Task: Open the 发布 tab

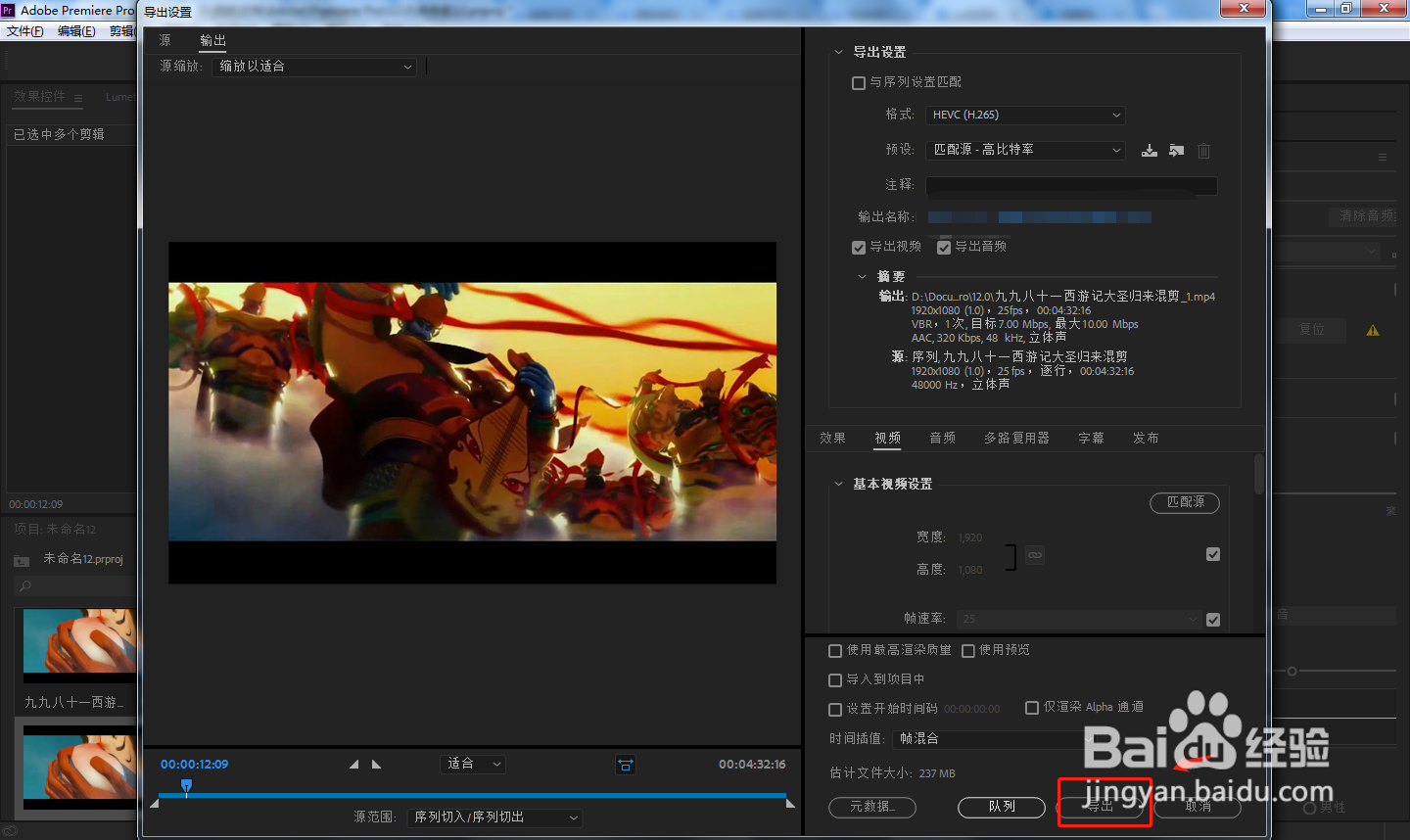Action: 1146,439
